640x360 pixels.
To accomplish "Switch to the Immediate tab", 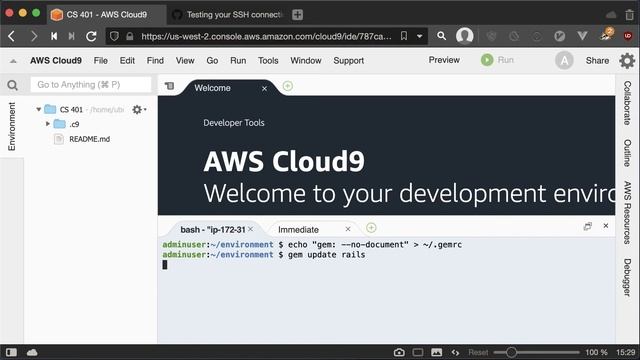I will [298, 230].
